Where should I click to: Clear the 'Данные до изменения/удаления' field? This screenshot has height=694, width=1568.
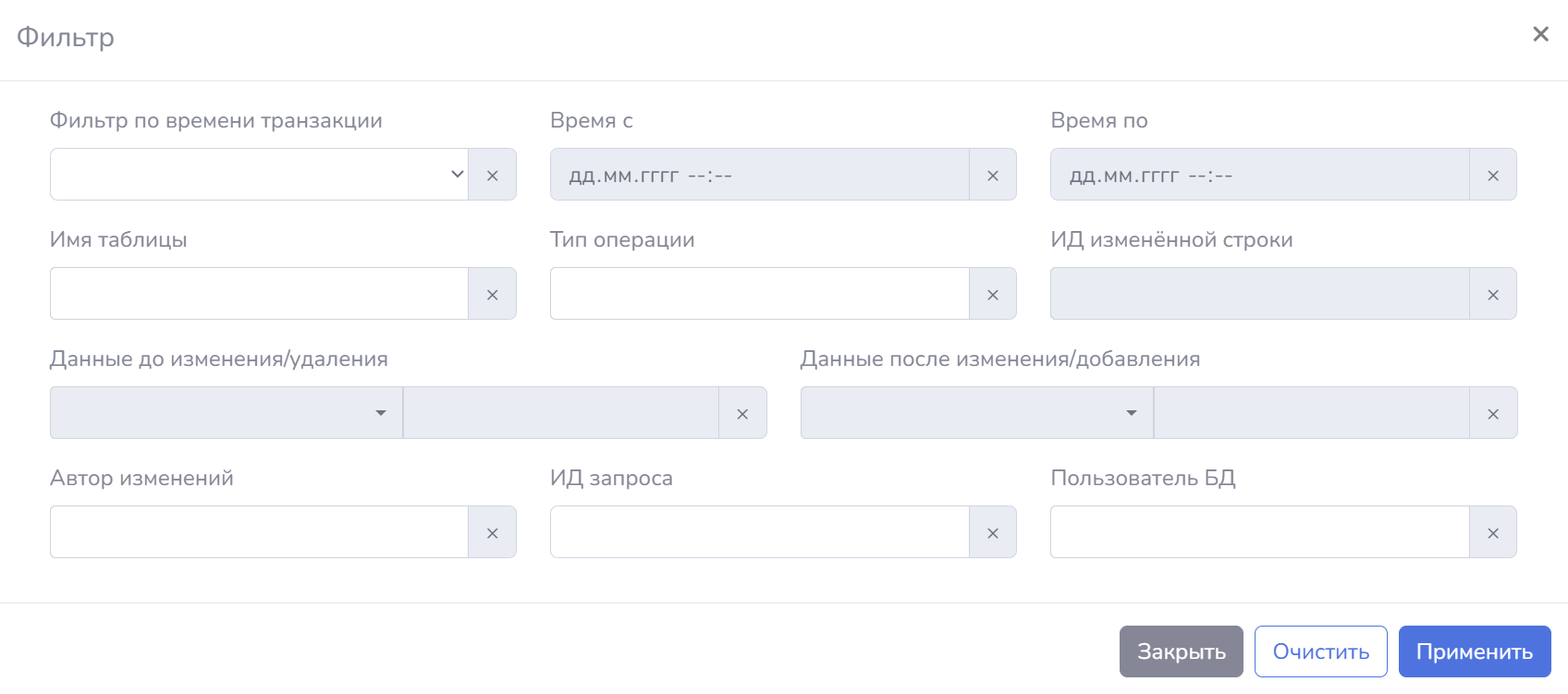tap(741, 413)
